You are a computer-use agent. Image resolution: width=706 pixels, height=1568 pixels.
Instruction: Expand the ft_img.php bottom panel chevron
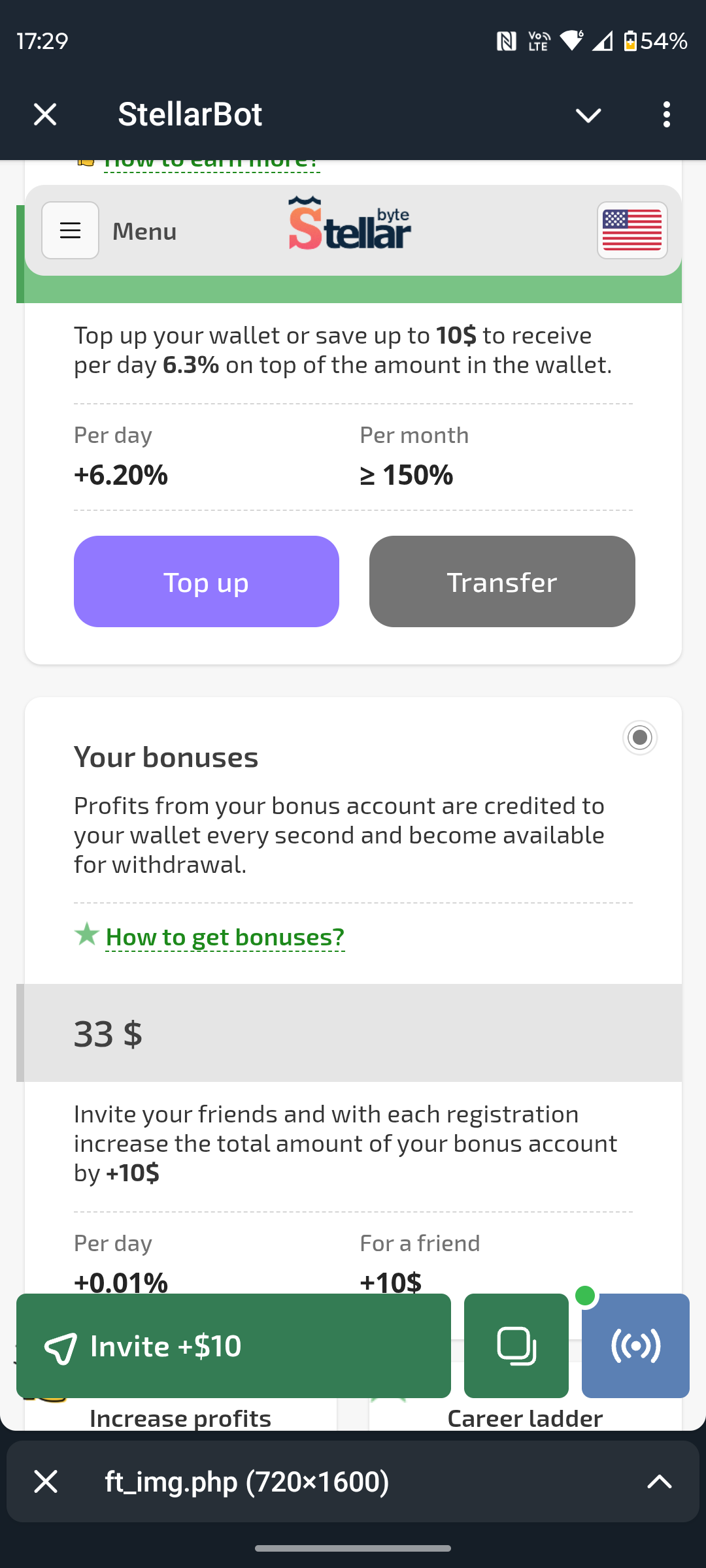(659, 1482)
